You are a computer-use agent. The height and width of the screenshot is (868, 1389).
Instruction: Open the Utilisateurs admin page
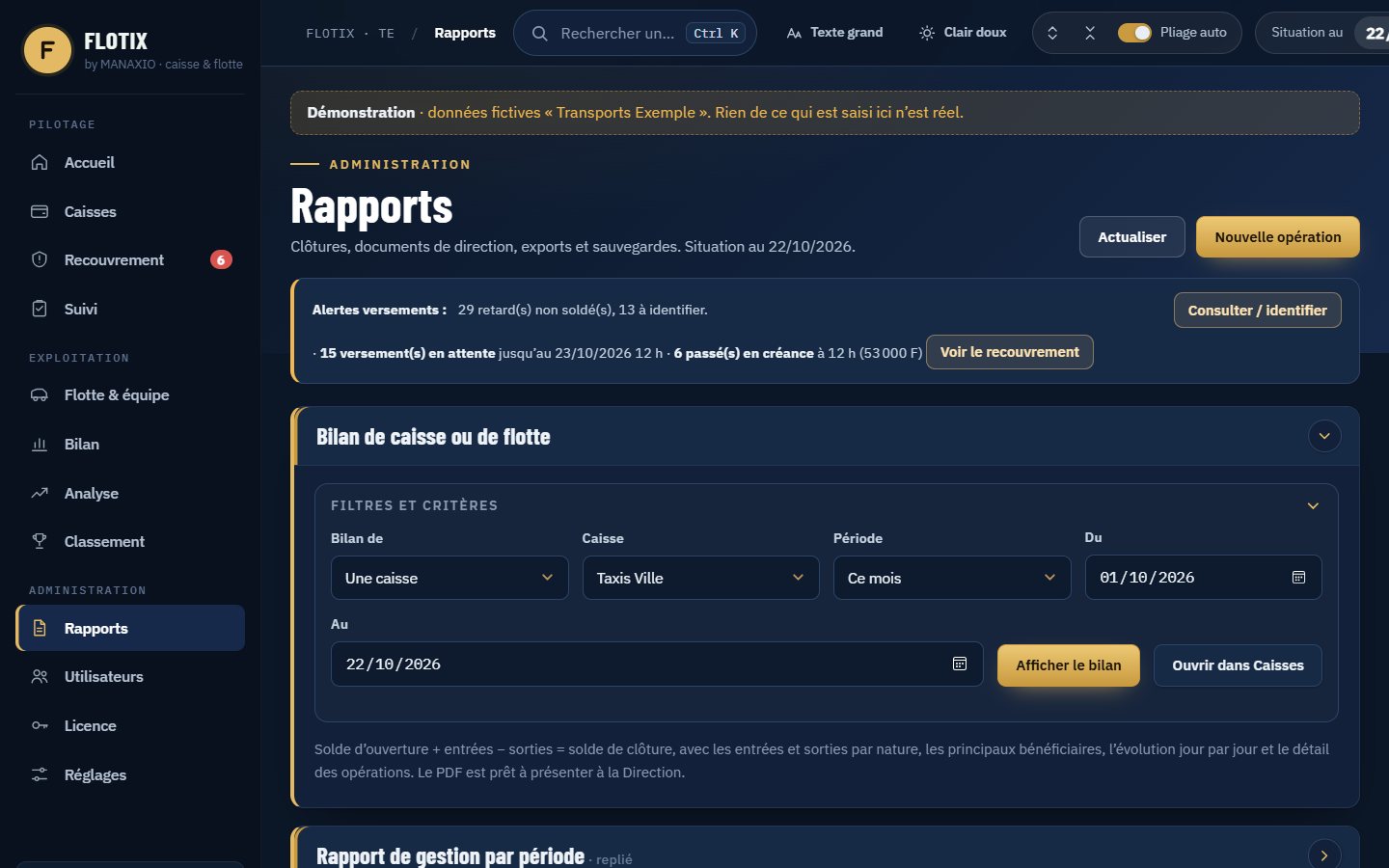click(x=130, y=677)
